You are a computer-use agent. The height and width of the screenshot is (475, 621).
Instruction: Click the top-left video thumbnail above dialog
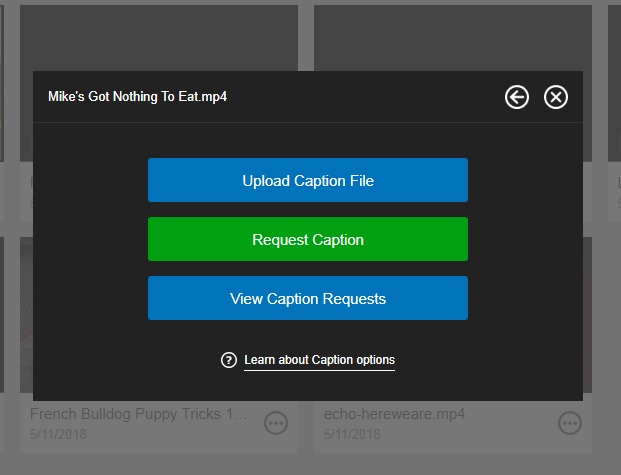[159, 38]
